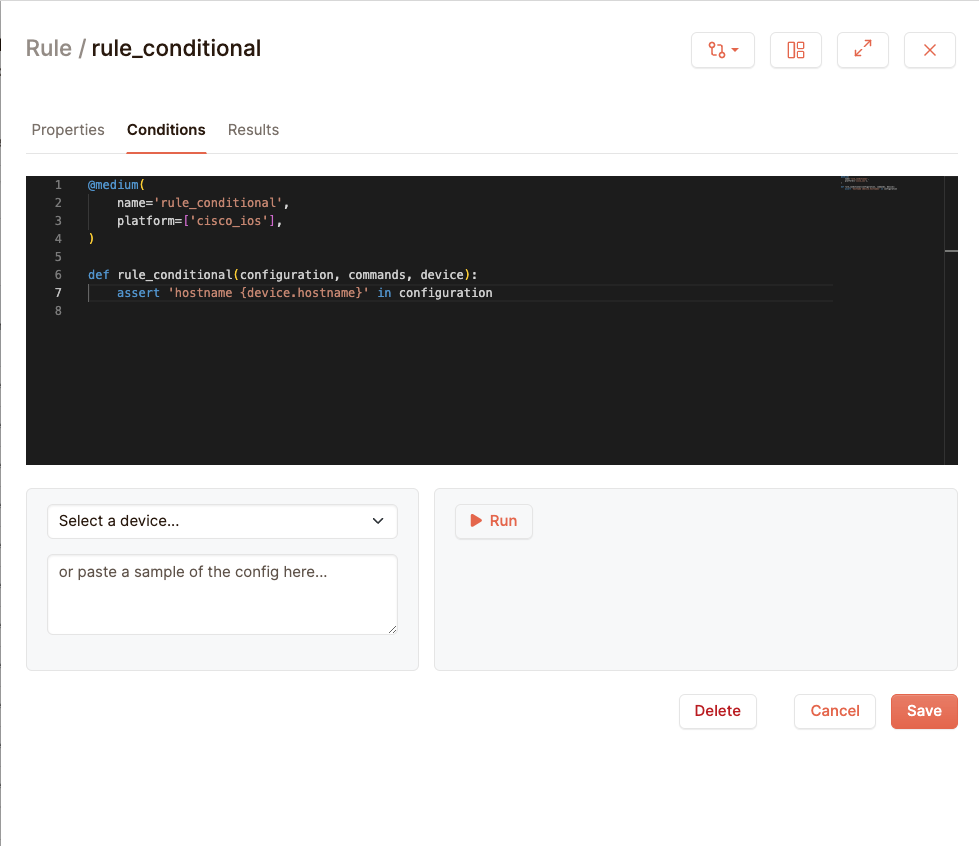Click the editor's vertical scrollbar track
The width and height of the screenshot is (979, 846).
(x=951, y=350)
